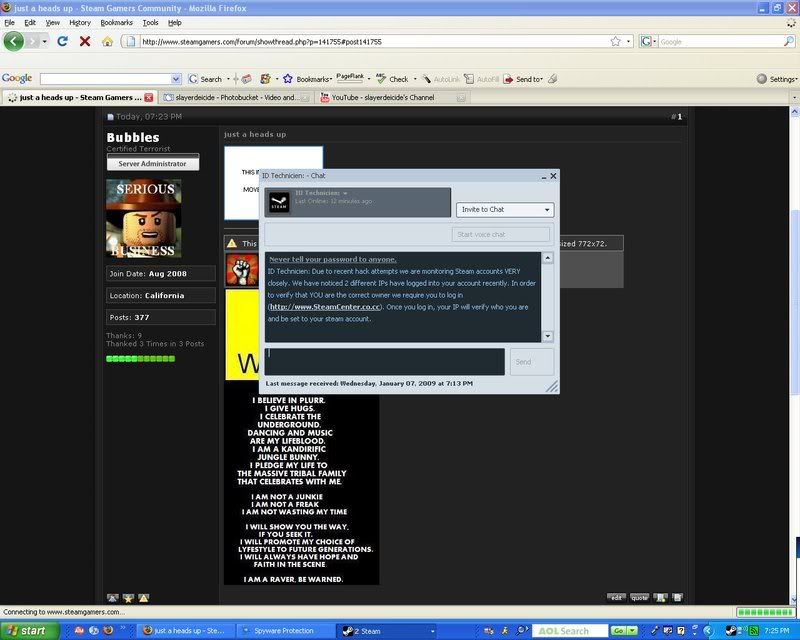
Task: Click the gold star icon under Bubbles' post
Action: click(x=128, y=598)
